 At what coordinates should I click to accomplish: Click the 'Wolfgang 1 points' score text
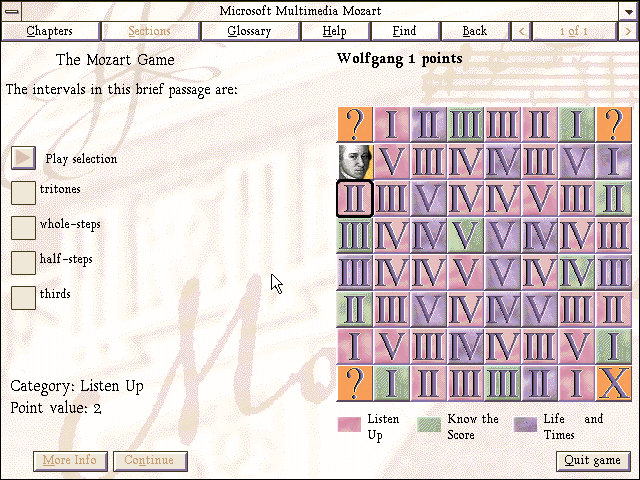[x=400, y=59]
